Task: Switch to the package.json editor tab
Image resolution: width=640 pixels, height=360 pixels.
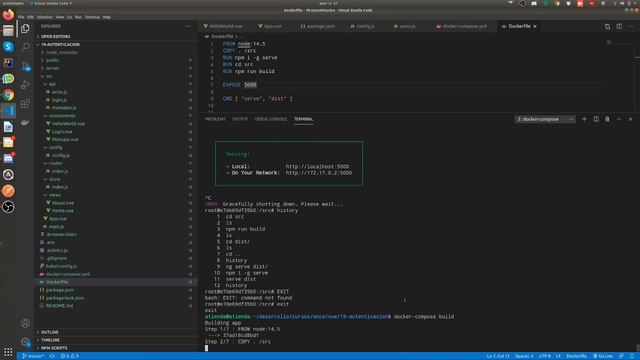Action: (x=320, y=26)
